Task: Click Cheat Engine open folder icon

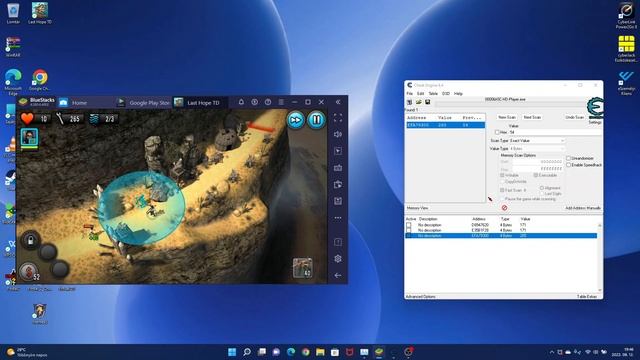Action: tap(419, 102)
